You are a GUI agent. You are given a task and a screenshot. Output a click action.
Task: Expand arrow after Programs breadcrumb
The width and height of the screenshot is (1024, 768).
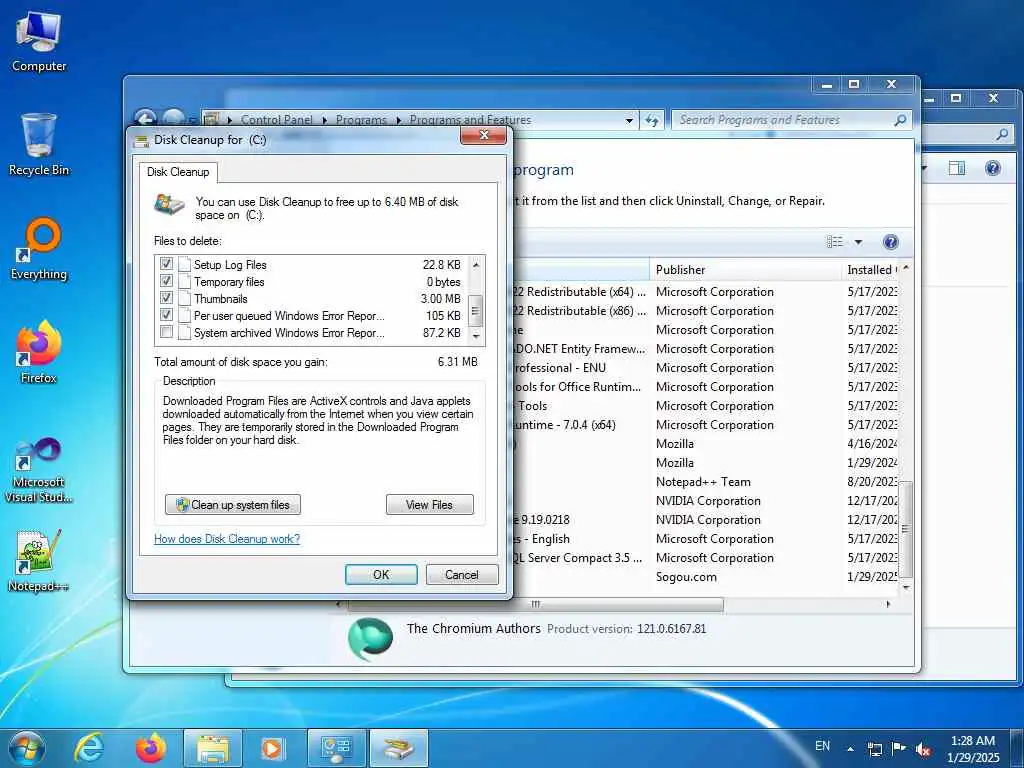coord(398,120)
